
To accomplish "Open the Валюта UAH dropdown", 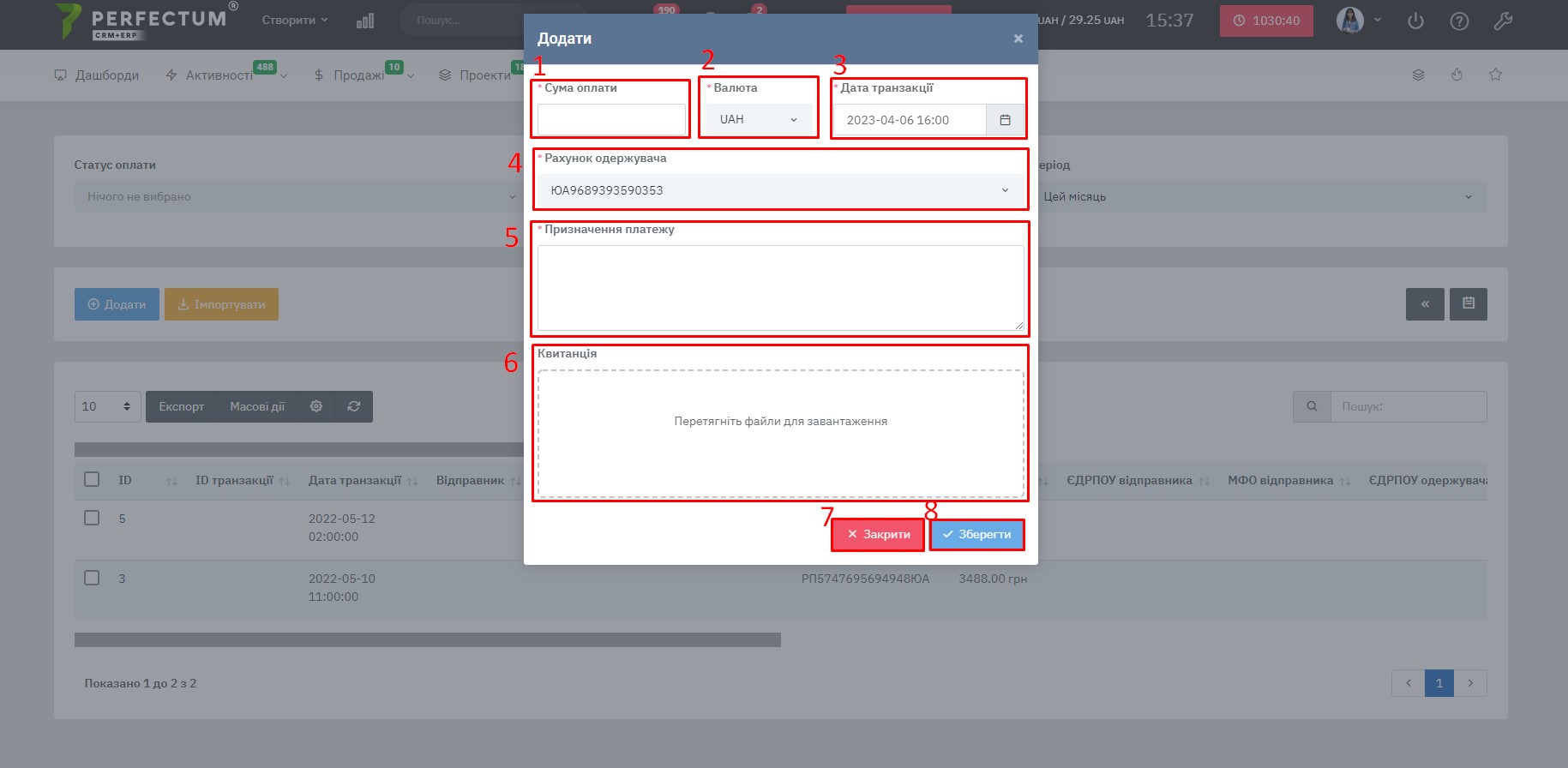I will coord(759,120).
